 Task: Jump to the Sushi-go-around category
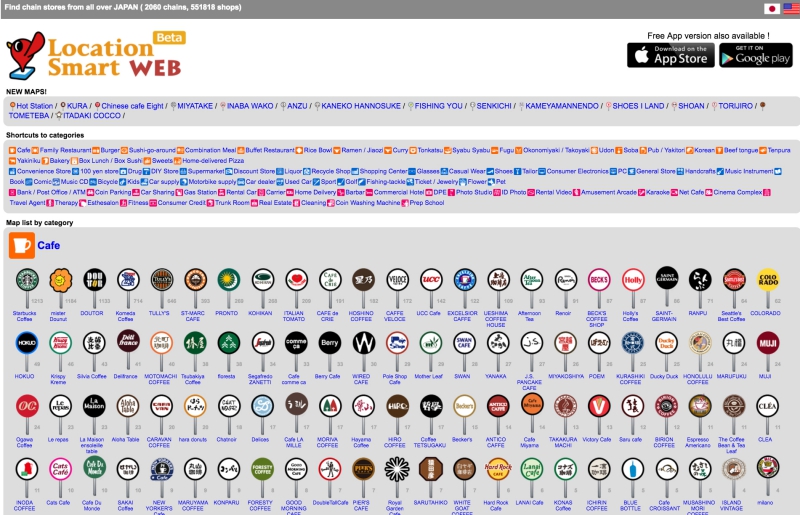tap(152, 150)
